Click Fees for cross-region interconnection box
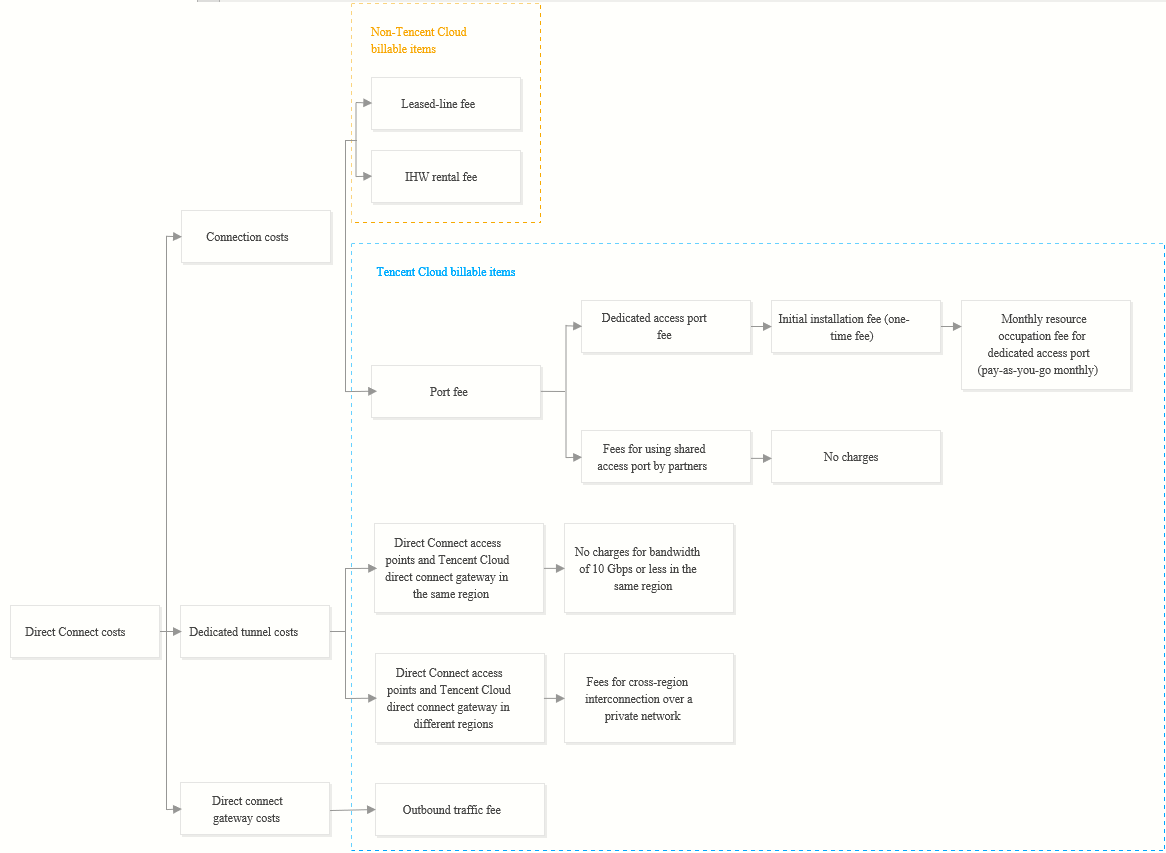This screenshot has width=1166, height=853. point(649,698)
